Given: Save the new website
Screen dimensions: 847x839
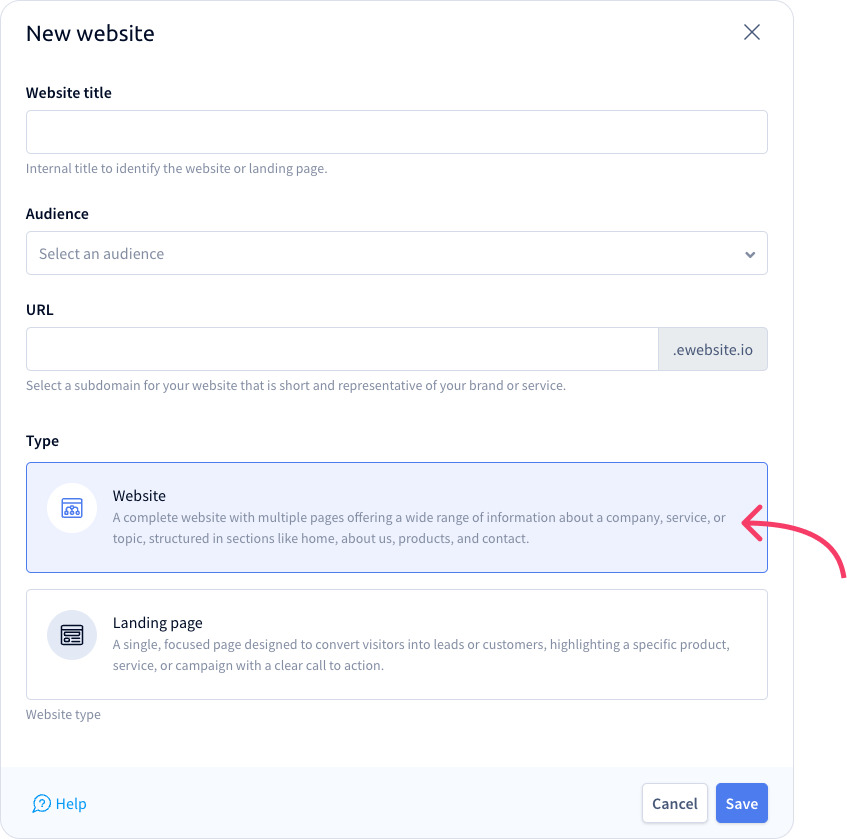Looking at the screenshot, I should tap(741, 803).
